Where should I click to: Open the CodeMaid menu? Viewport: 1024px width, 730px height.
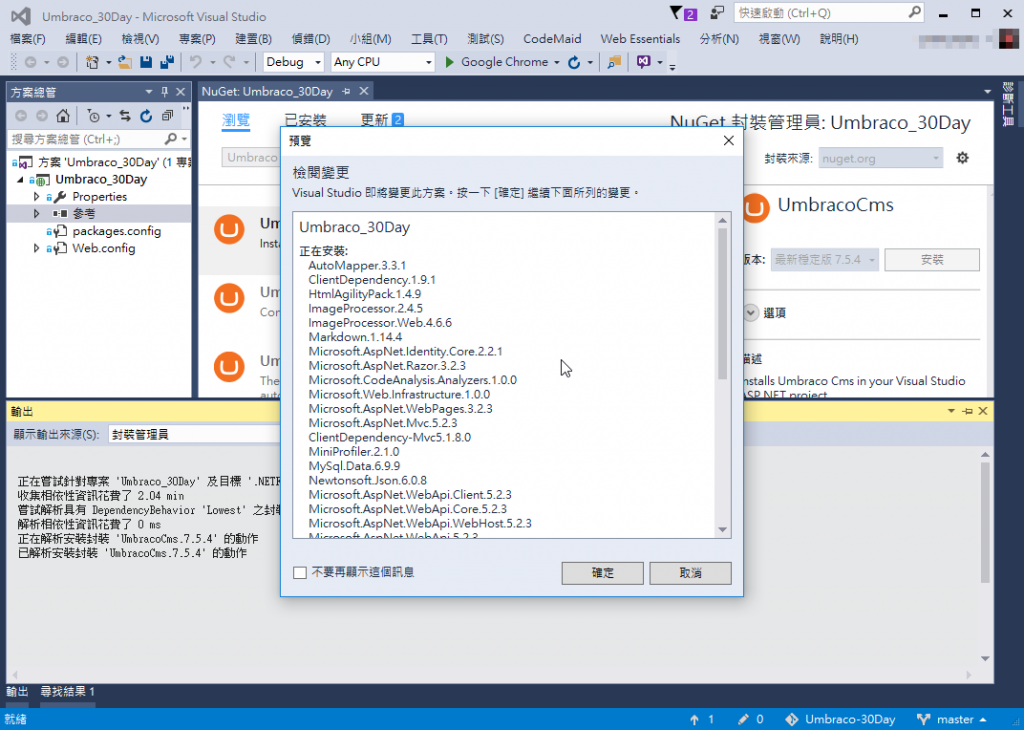tap(552, 39)
